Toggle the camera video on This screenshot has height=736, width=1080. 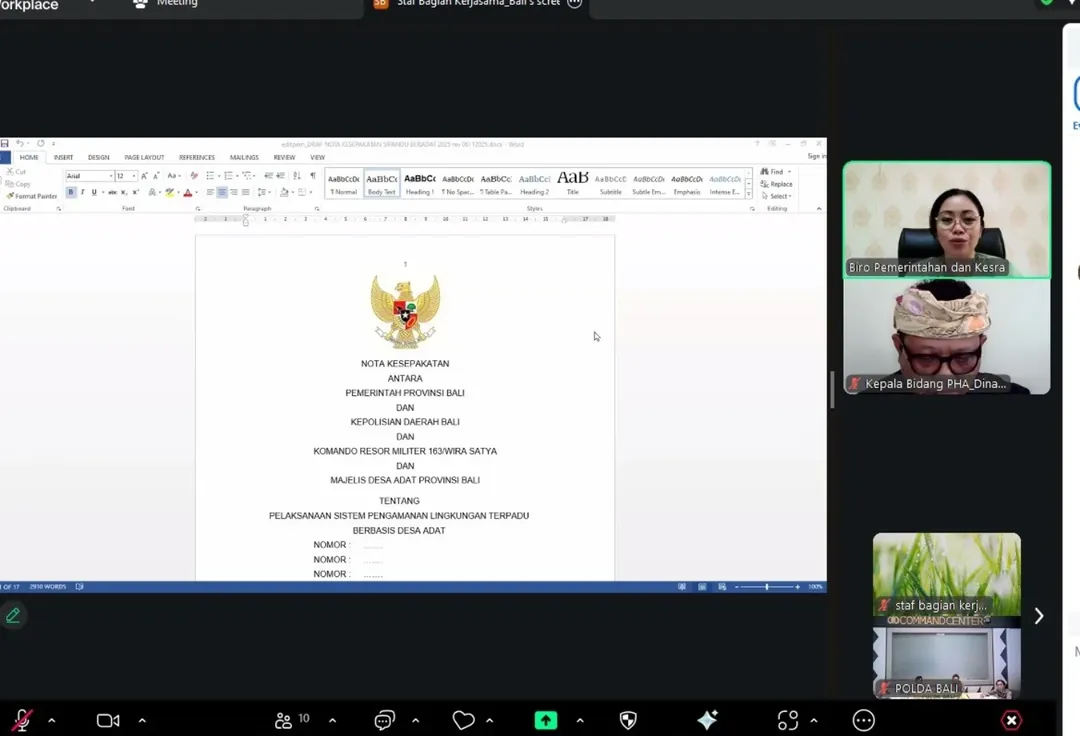point(108,720)
